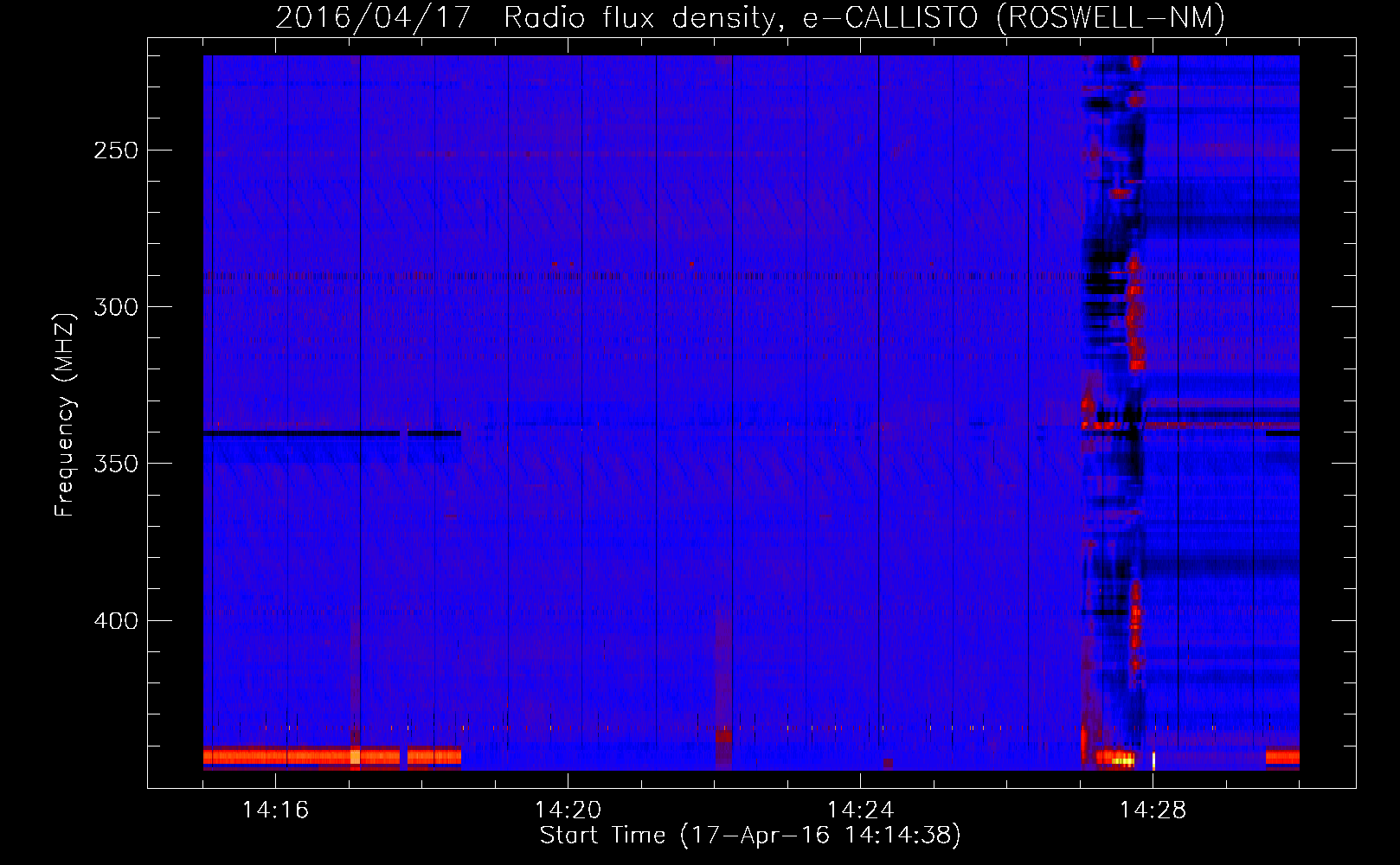
Task: Click the 300 frequency tick label
Action: pos(116,307)
